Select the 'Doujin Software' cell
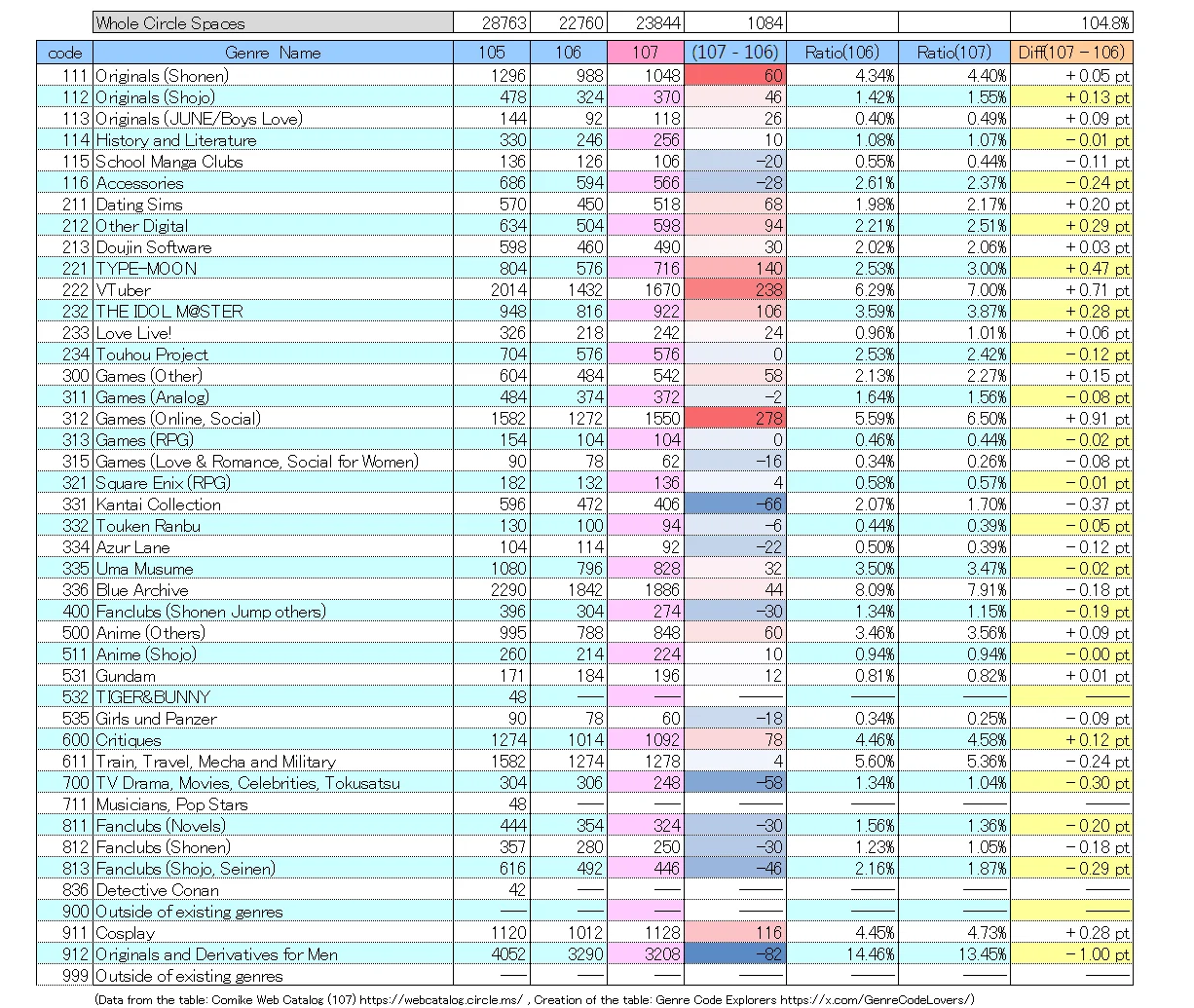Image resolution: width=1194 pixels, height=1008 pixels. pos(273,247)
